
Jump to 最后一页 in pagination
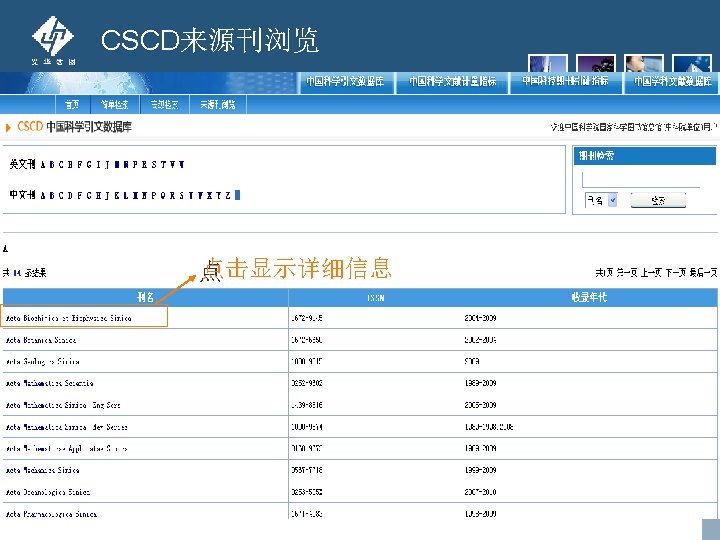point(703,273)
